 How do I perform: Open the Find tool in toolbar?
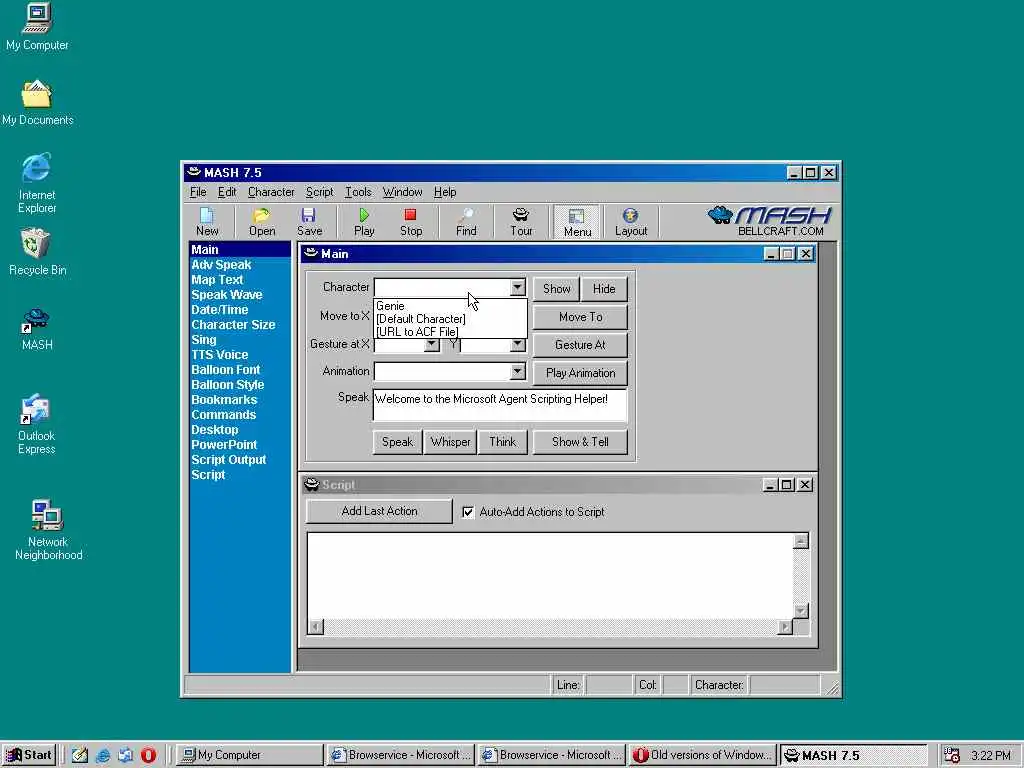point(466,222)
